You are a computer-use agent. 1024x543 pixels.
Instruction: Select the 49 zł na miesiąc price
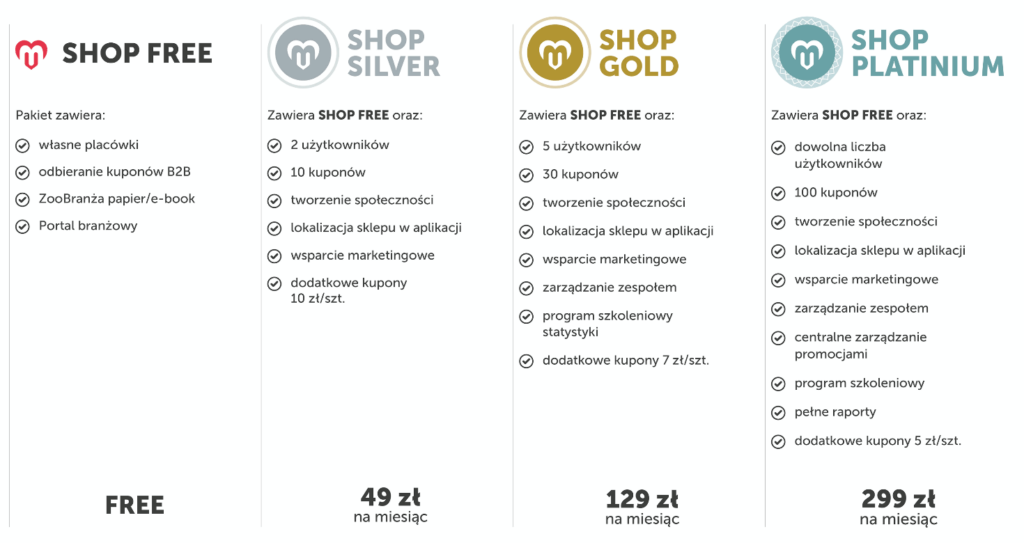tap(391, 506)
